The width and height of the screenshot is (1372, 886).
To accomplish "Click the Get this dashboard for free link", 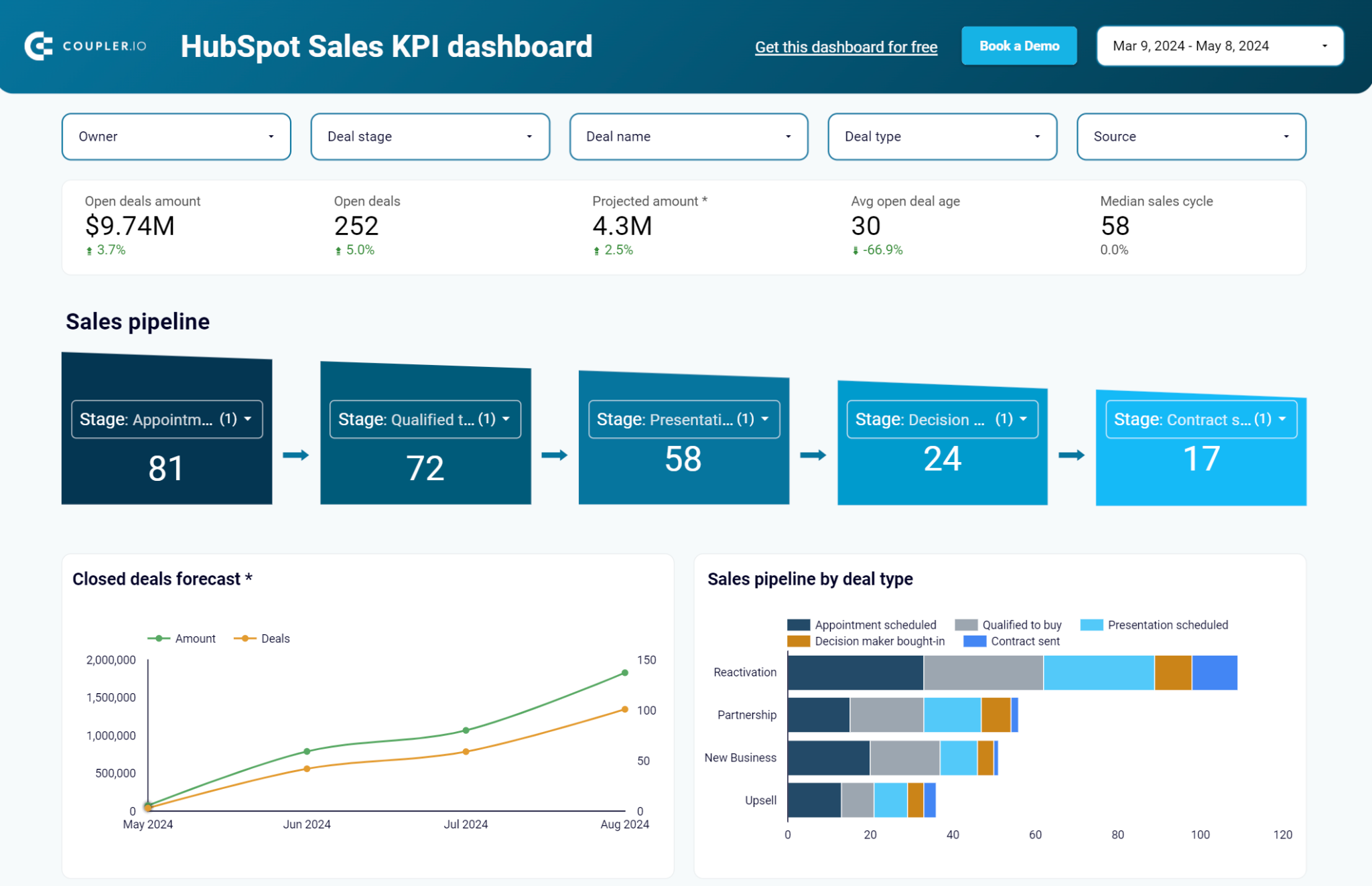I will [x=846, y=47].
